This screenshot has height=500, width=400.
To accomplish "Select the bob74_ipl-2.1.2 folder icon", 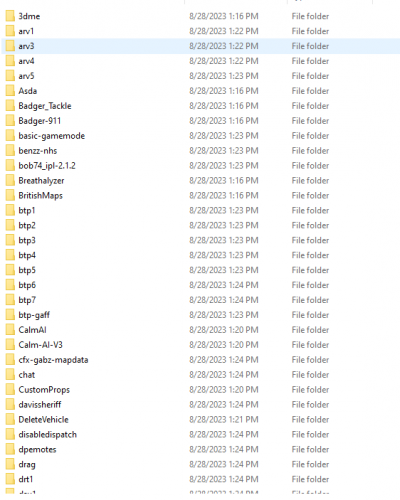I will (10, 165).
